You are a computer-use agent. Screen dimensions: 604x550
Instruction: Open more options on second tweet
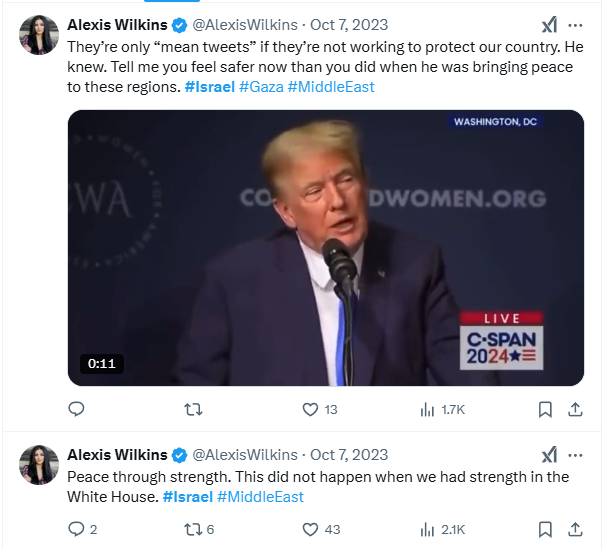point(575,455)
